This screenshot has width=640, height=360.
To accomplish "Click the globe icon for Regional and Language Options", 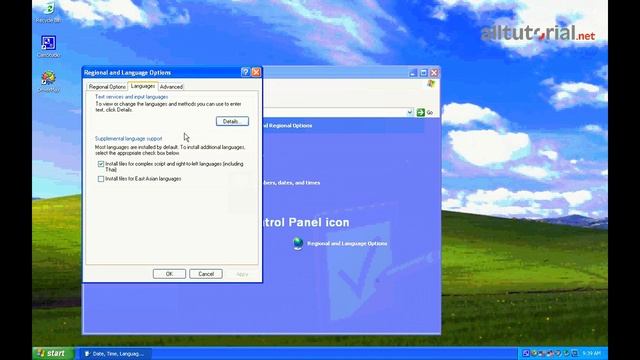I will click(298, 243).
